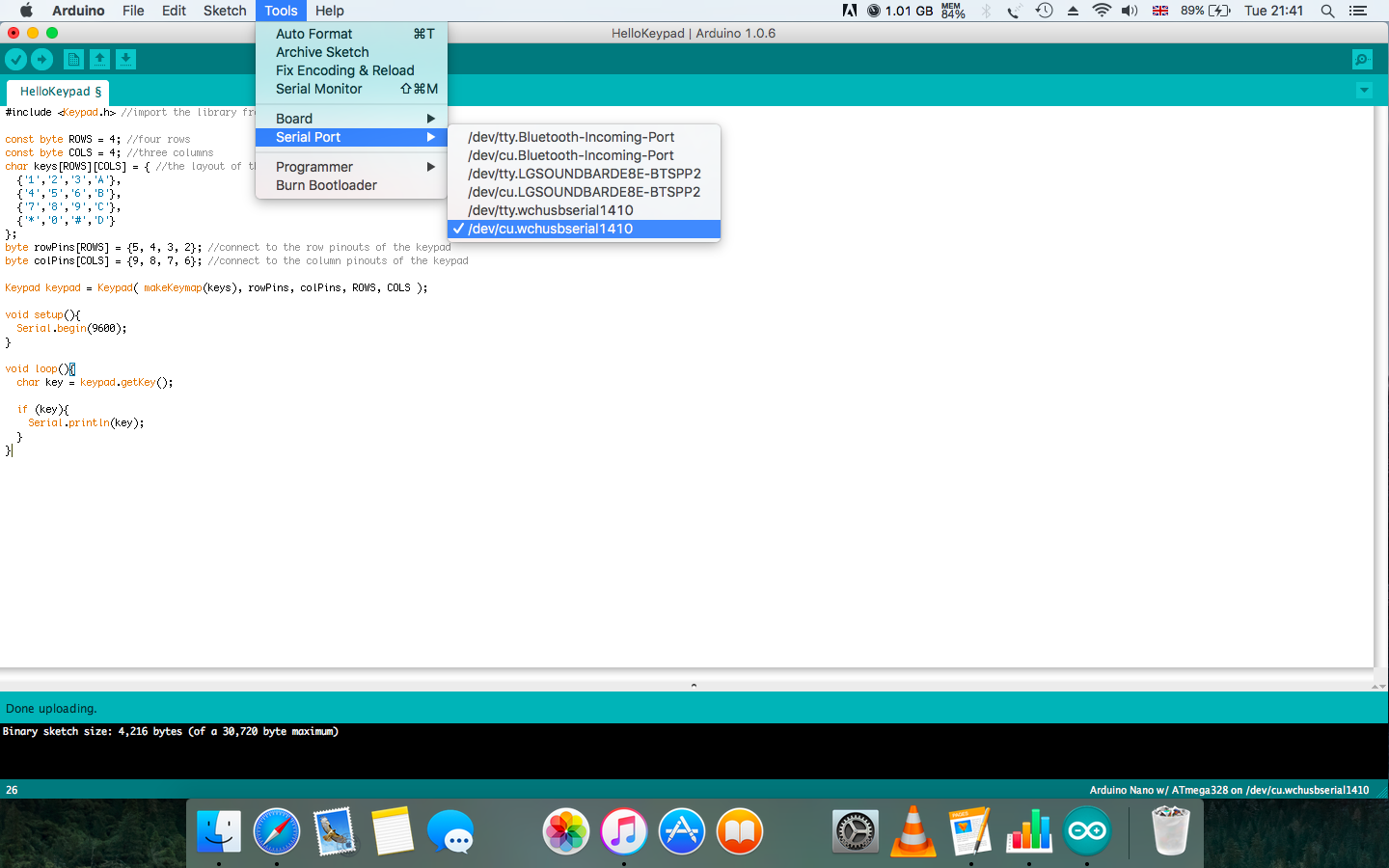Open a sketch with the Open icon
Image resolution: width=1389 pixels, height=868 pixels.
(x=99, y=60)
